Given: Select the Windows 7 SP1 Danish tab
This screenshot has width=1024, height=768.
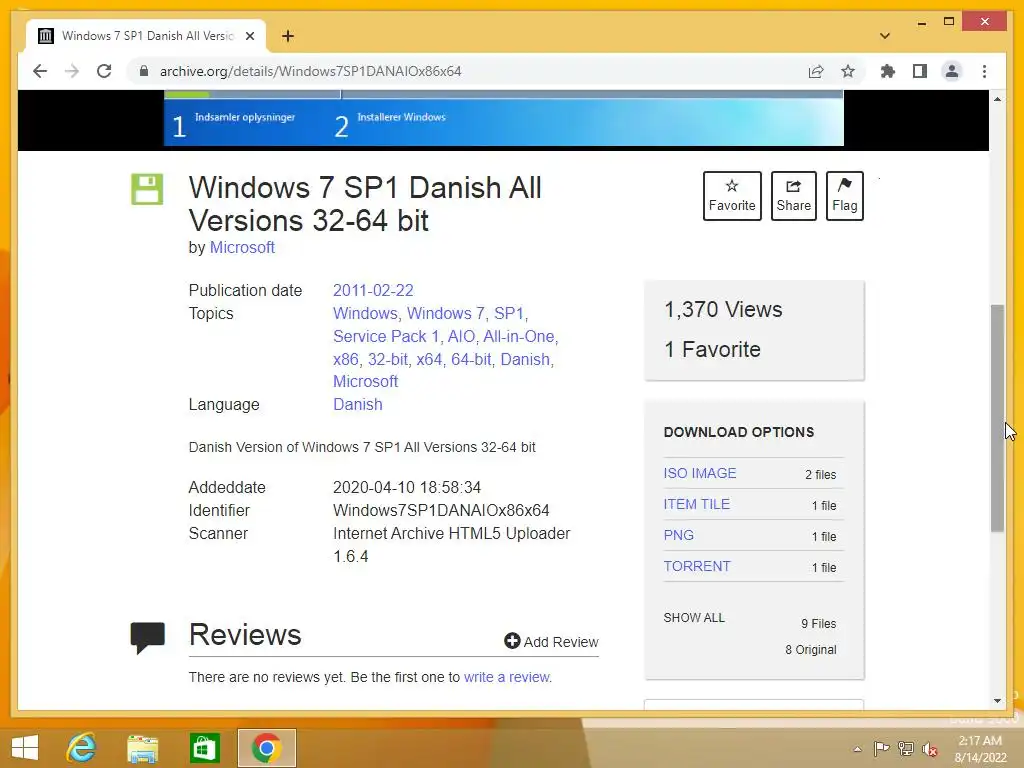Looking at the screenshot, I should pos(146,36).
